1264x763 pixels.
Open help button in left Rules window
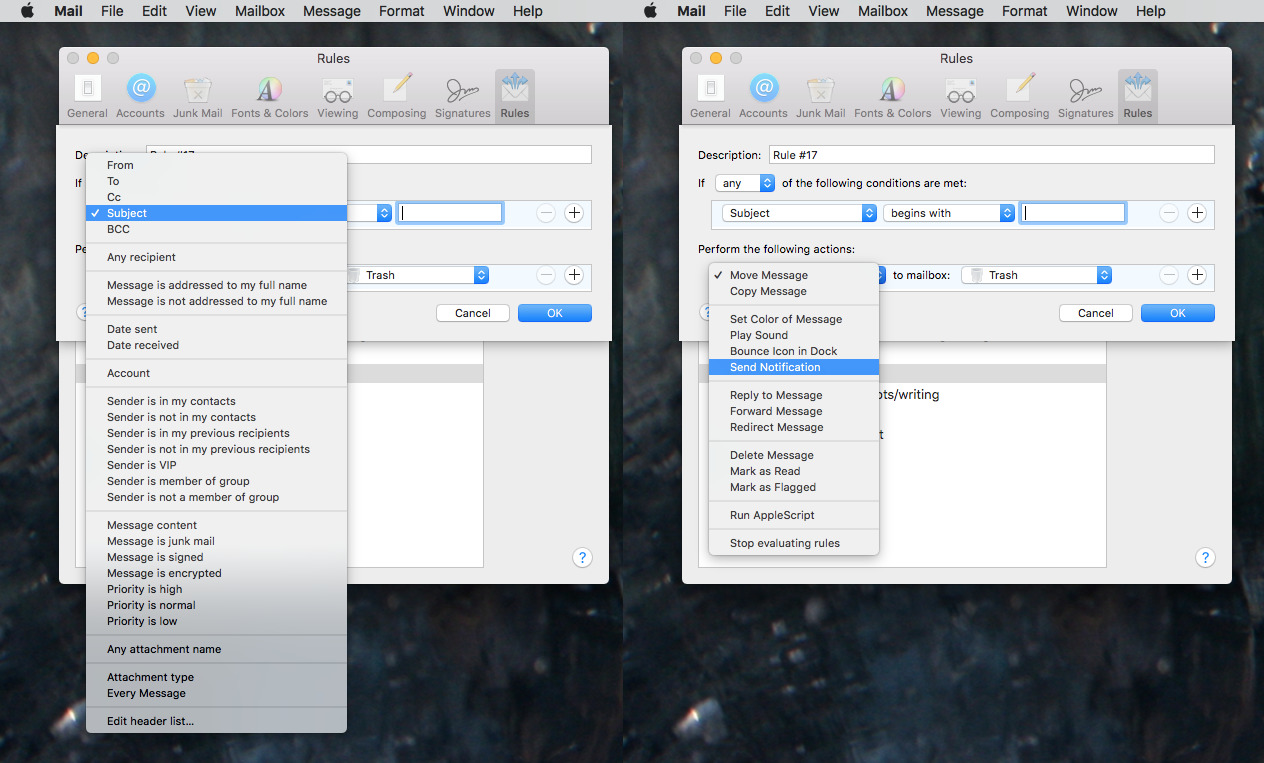(x=583, y=558)
